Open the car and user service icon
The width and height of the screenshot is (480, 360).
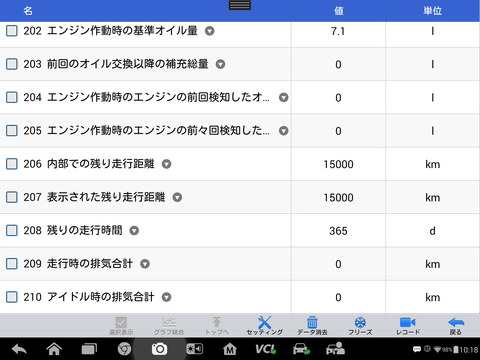(x=335, y=349)
